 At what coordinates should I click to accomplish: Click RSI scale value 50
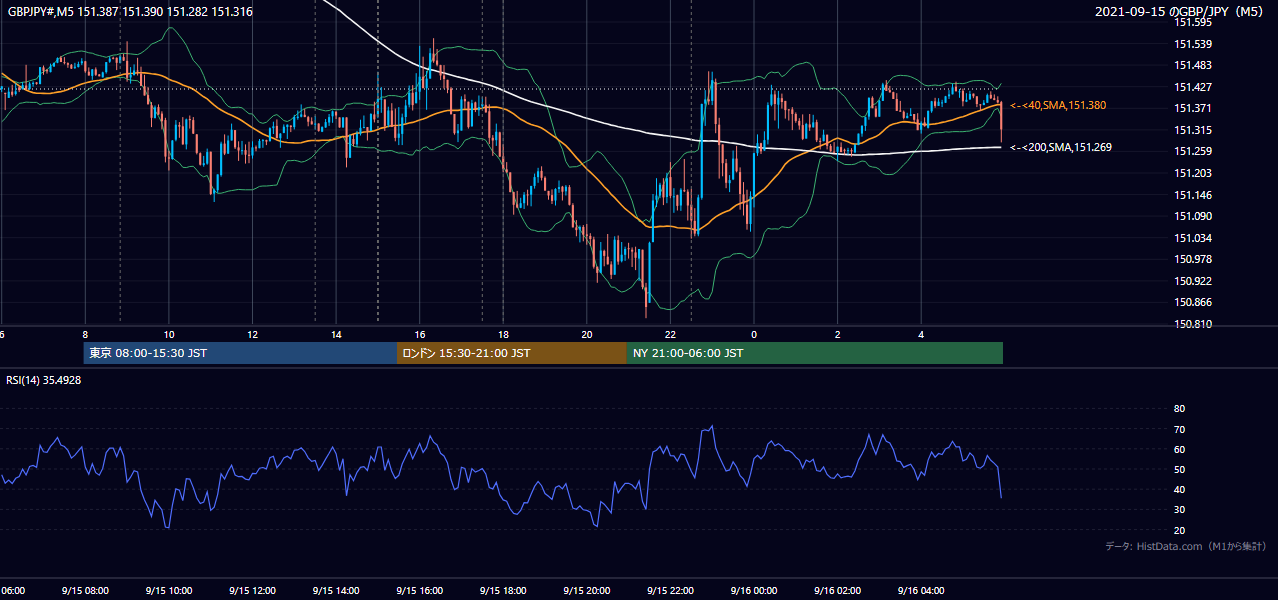(1179, 469)
